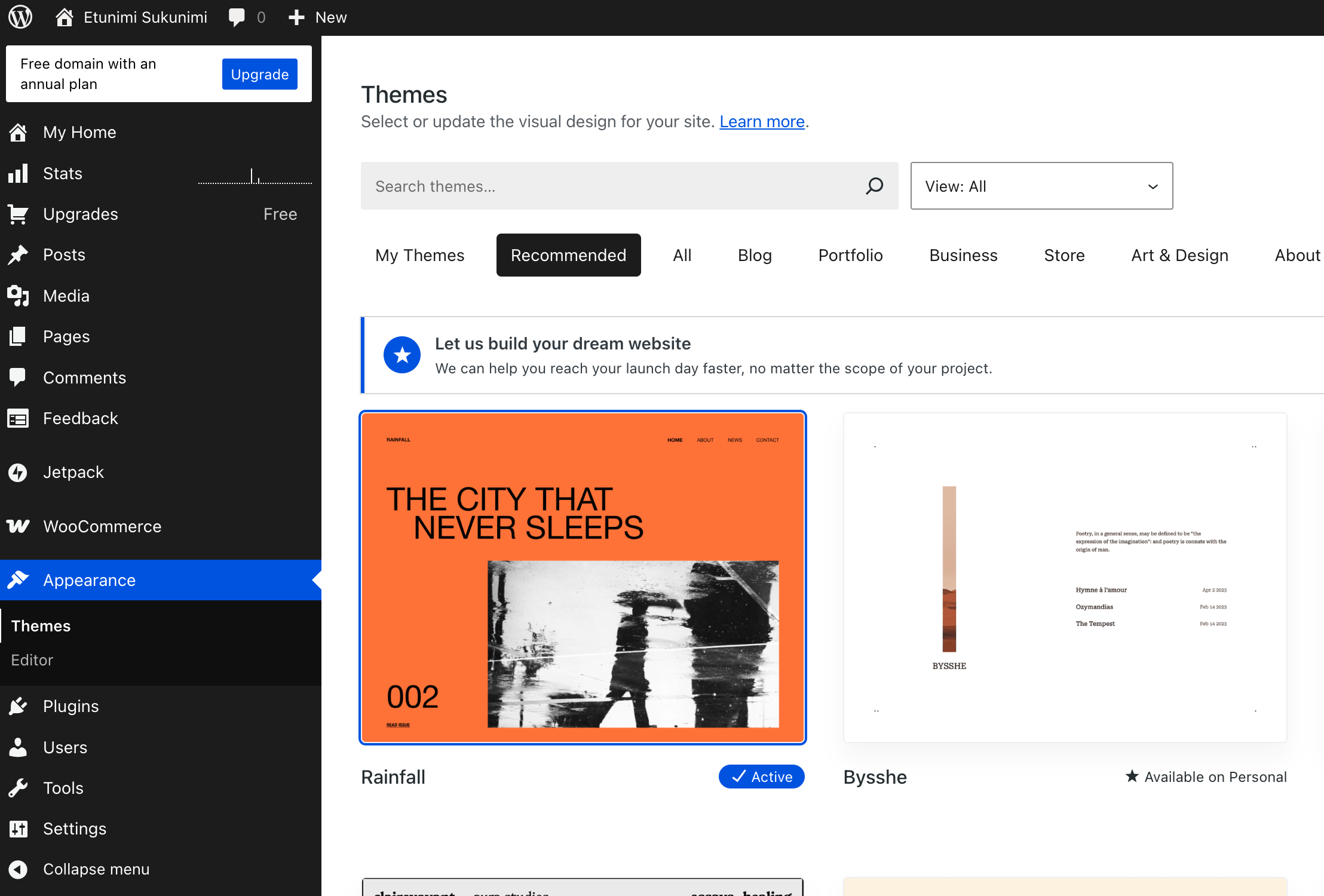Open the View: All dropdown
Screen dimensions: 1324x896
(1041, 186)
